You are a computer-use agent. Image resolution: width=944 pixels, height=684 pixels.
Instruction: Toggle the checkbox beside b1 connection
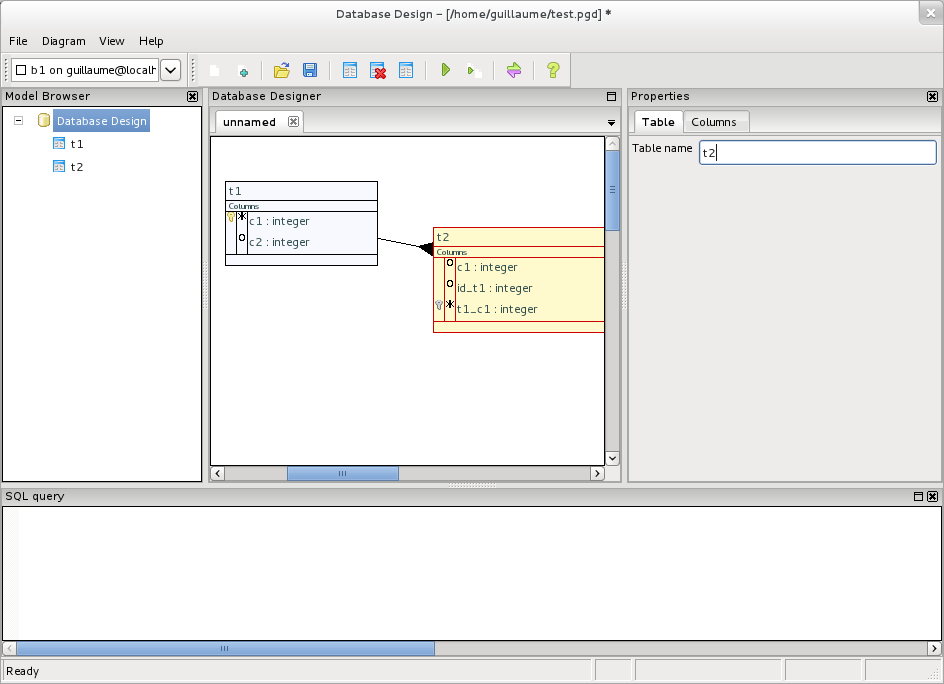point(21,70)
